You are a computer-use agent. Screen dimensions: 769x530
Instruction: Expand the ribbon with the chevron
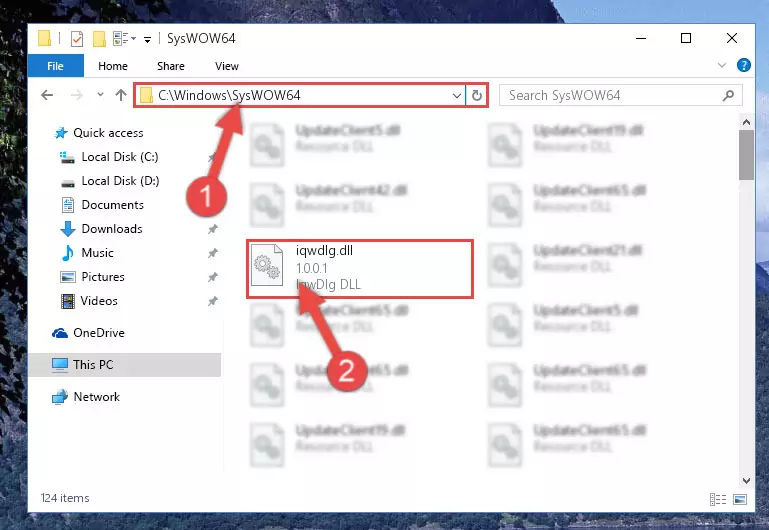(722, 65)
